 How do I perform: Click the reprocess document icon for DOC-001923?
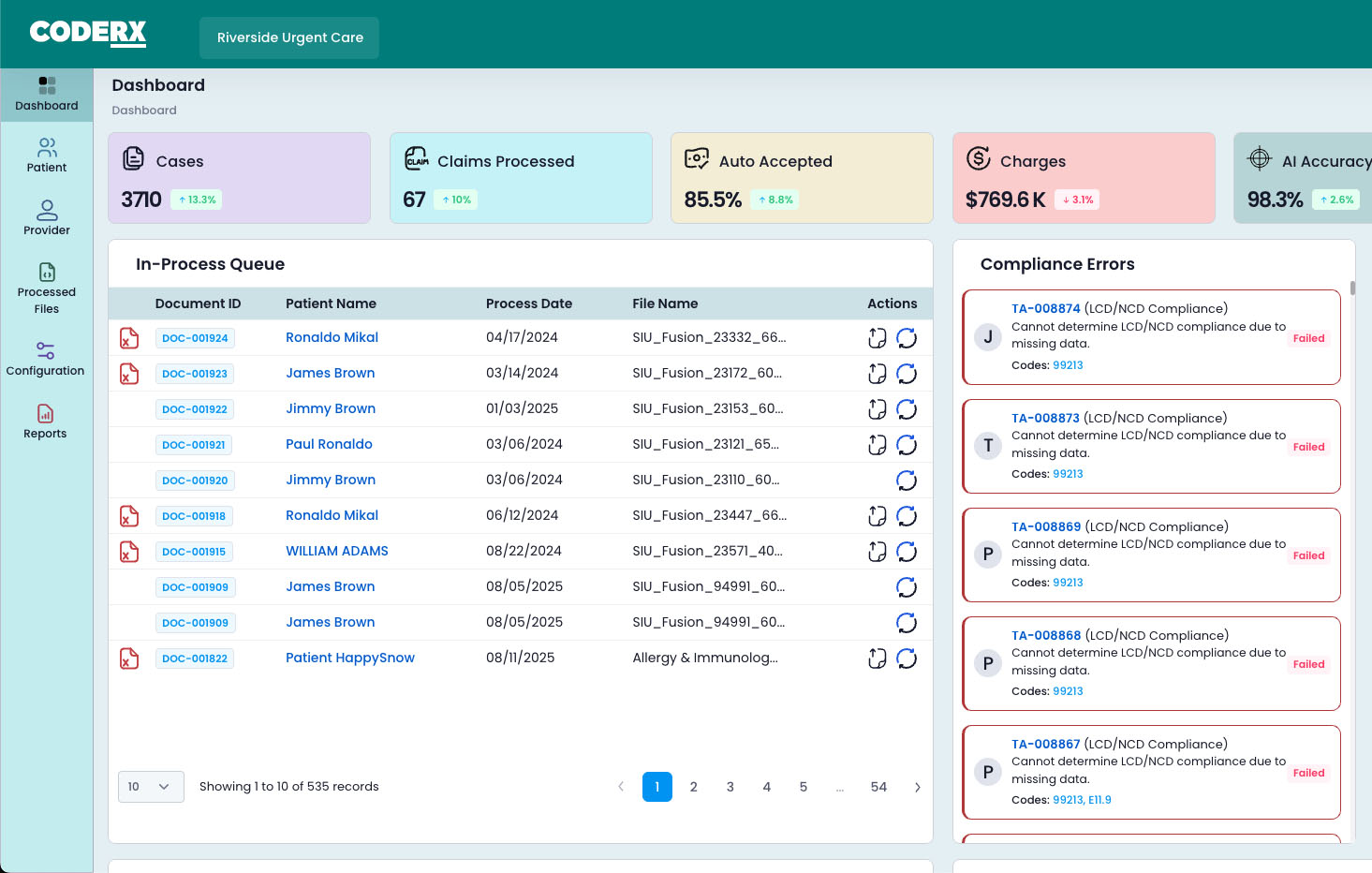pyautogui.click(x=877, y=374)
